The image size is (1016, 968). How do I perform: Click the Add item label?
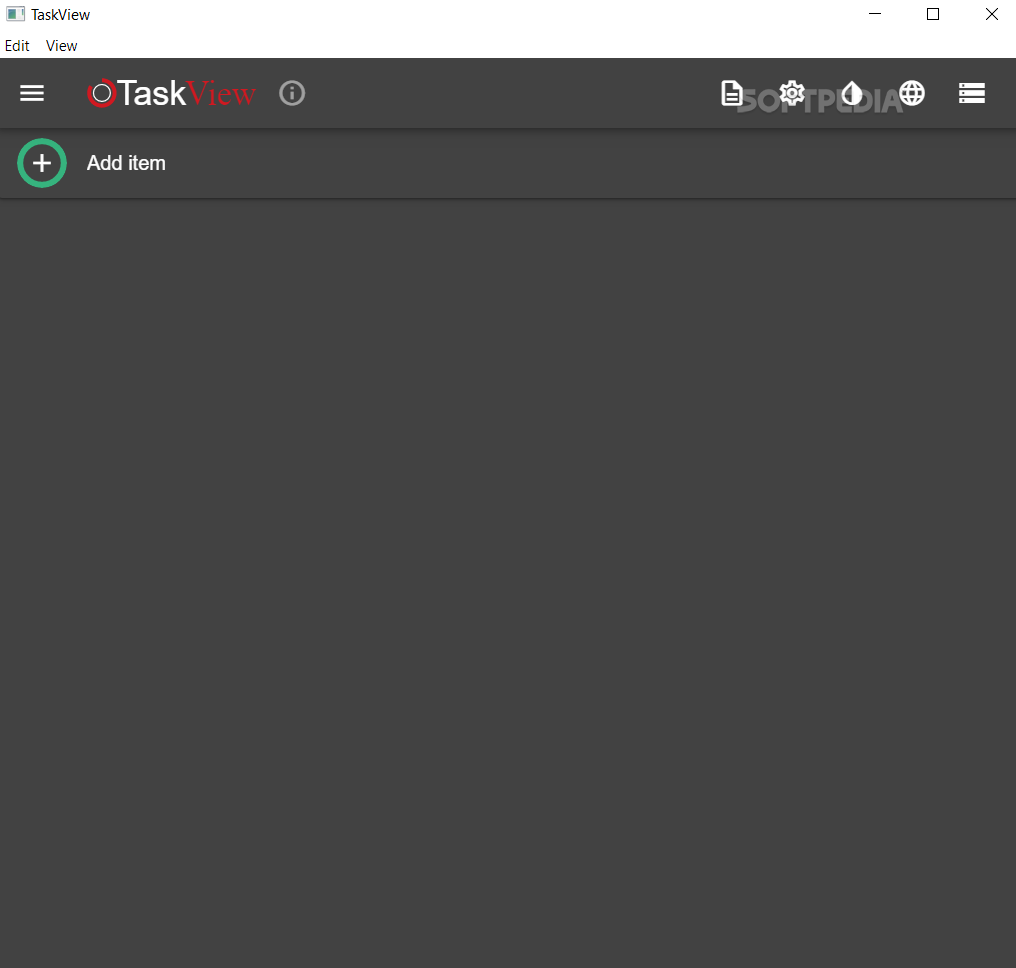point(126,163)
